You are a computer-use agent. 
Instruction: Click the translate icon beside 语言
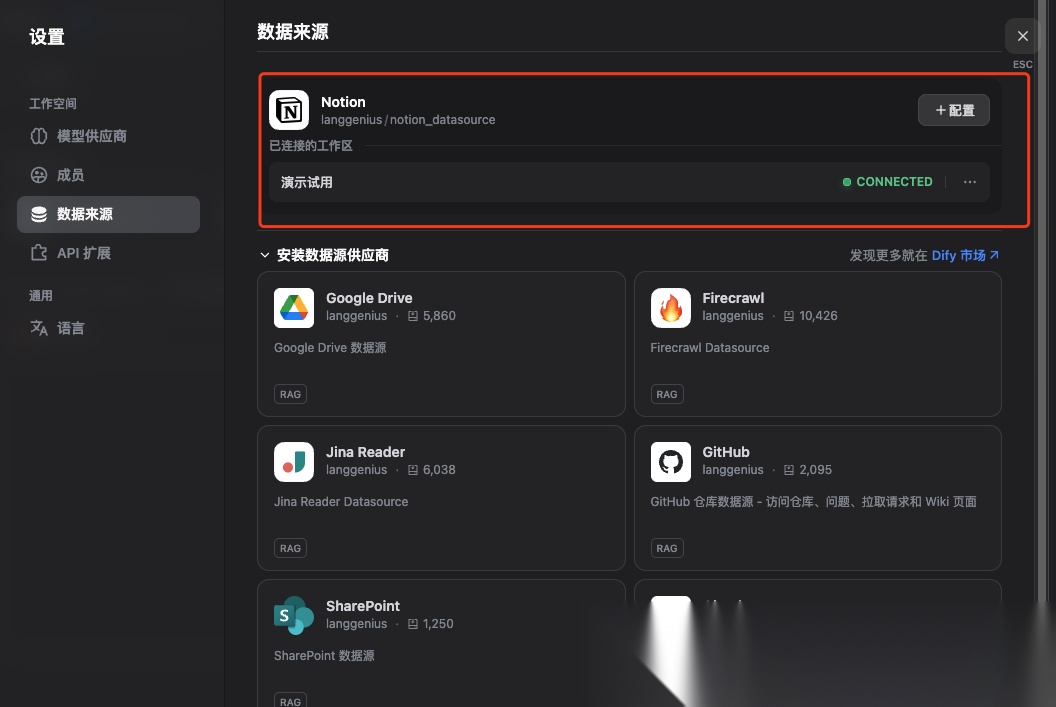click(x=39, y=328)
